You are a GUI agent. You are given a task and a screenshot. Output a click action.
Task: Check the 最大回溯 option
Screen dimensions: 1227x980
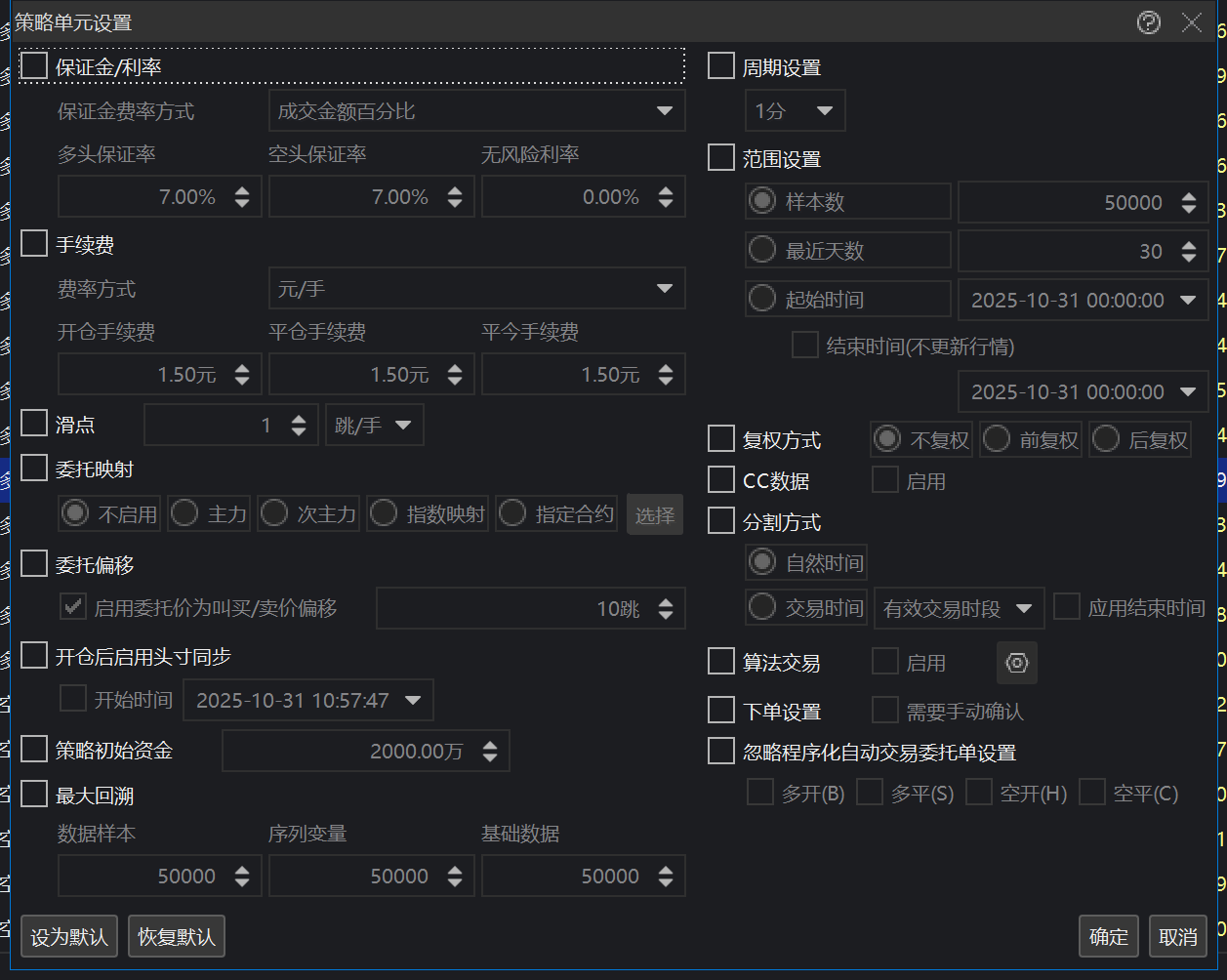pyautogui.click(x=34, y=795)
